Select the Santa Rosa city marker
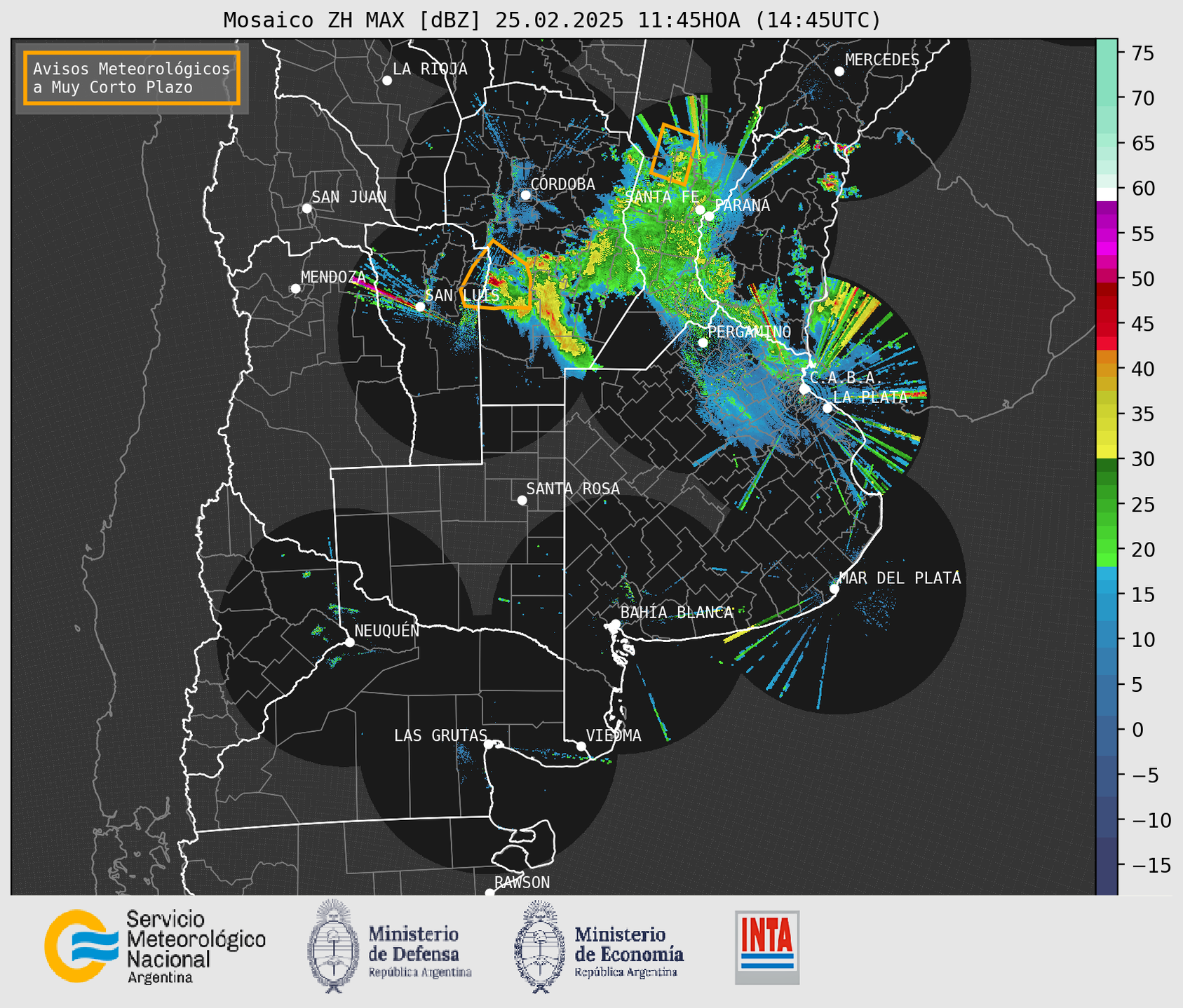The width and height of the screenshot is (1183, 1008). click(522, 500)
